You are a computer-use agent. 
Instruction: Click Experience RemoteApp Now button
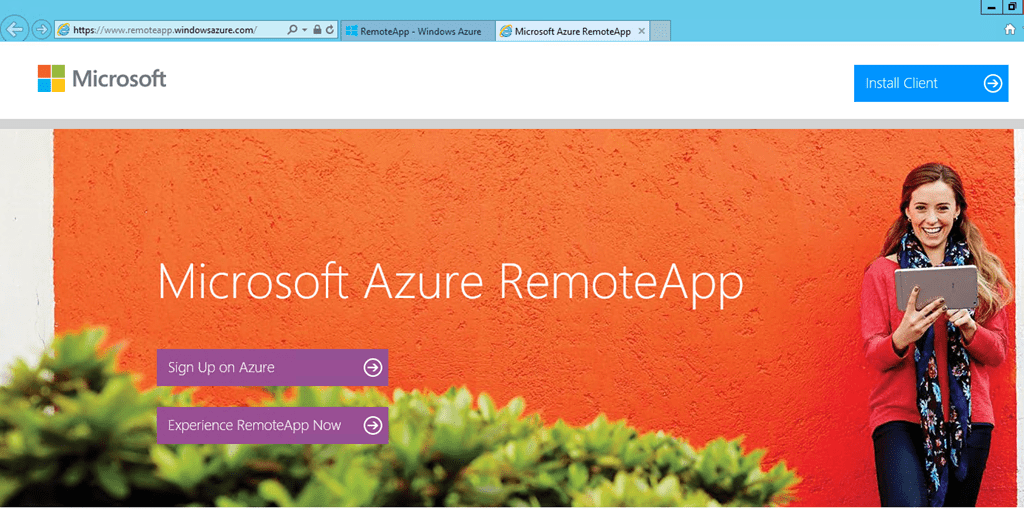point(272,426)
